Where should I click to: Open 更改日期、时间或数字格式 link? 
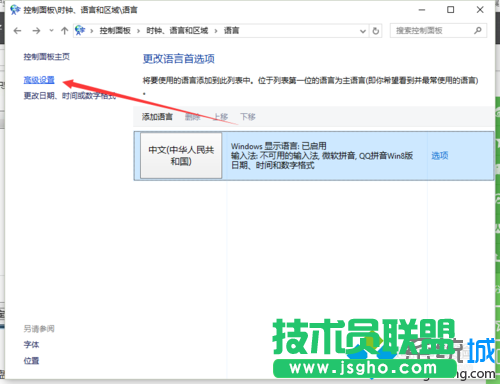[x=70, y=96]
